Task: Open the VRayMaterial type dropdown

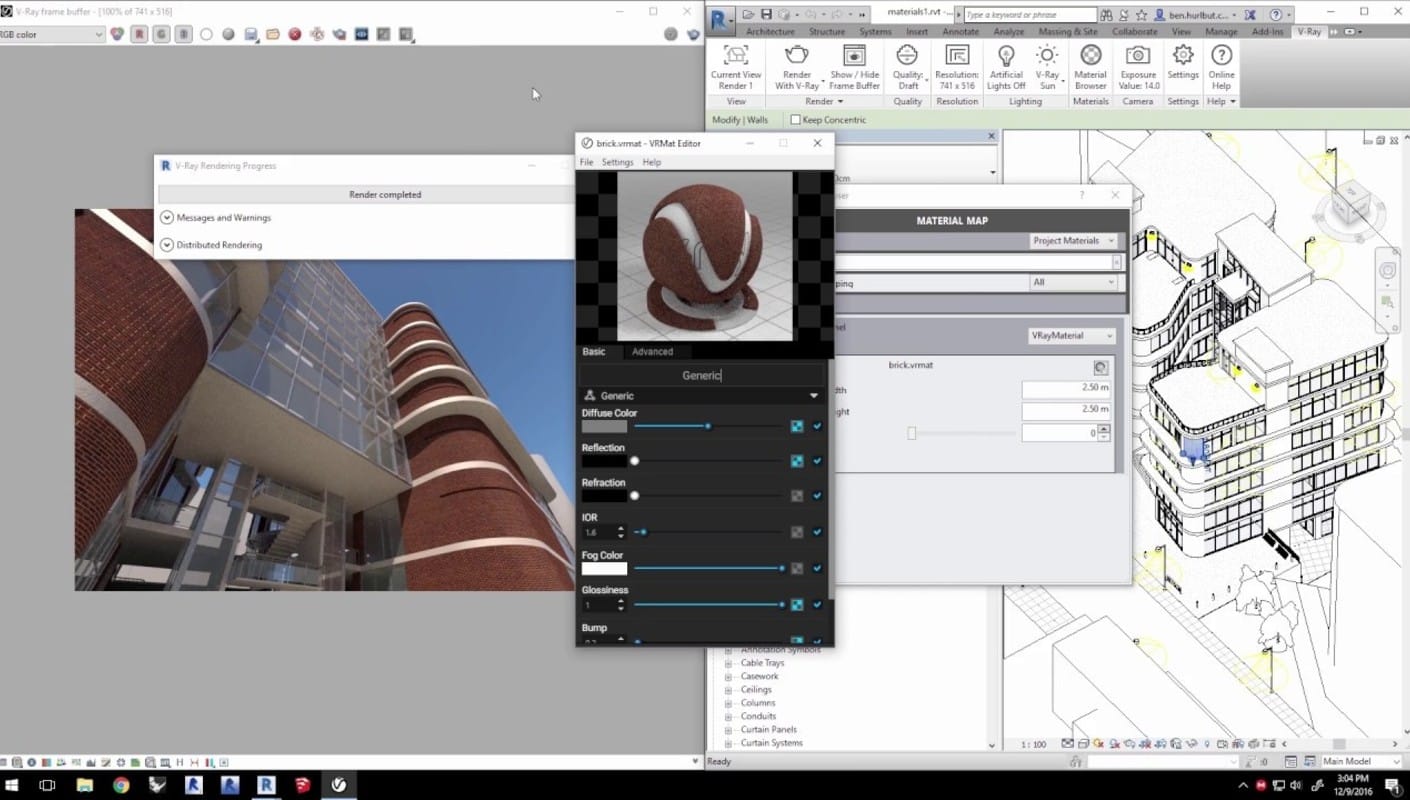Action: coord(1071,336)
